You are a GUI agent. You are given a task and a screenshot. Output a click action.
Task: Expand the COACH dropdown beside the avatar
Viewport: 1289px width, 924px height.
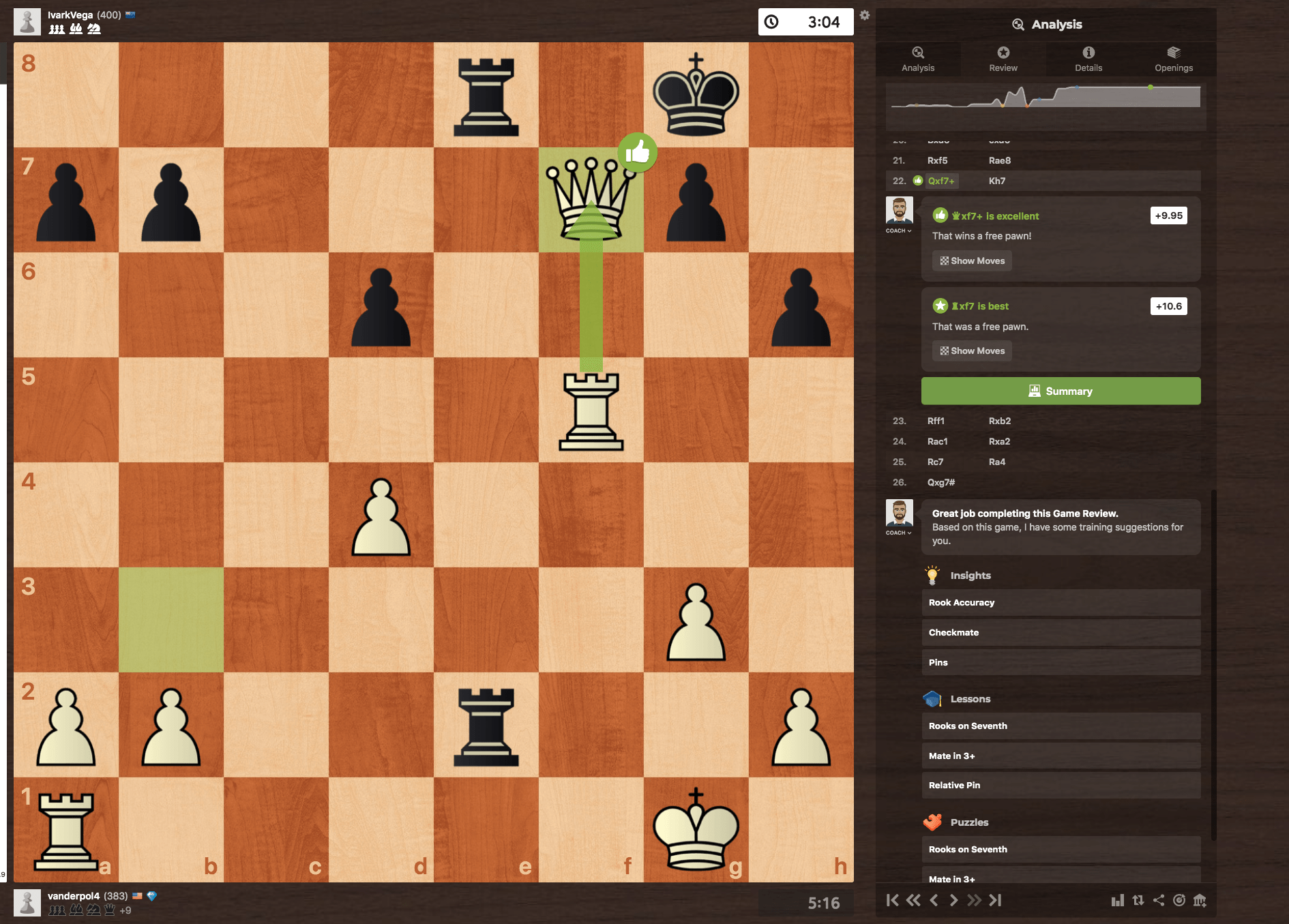[899, 230]
